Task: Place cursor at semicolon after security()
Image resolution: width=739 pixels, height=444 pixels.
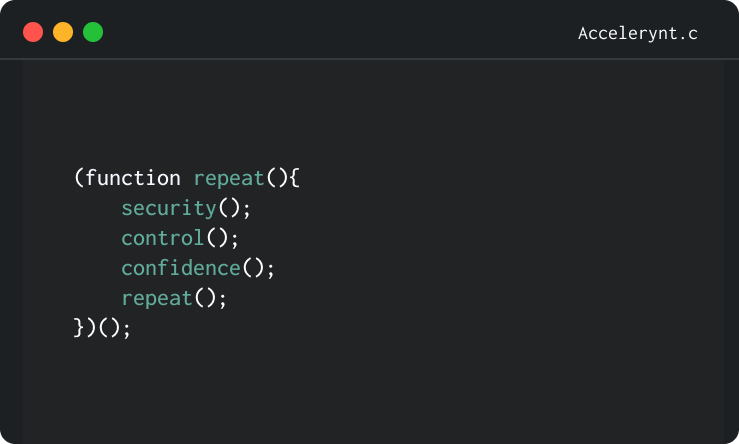Action: coord(247,209)
